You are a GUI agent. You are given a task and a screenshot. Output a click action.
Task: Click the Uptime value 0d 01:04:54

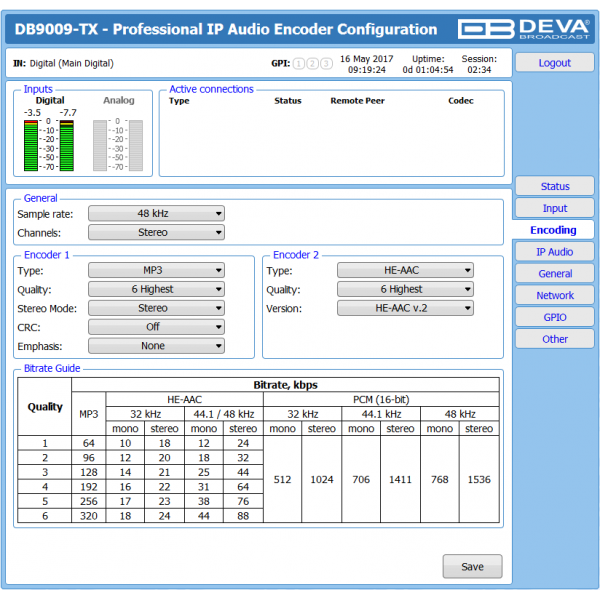(x=428, y=70)
